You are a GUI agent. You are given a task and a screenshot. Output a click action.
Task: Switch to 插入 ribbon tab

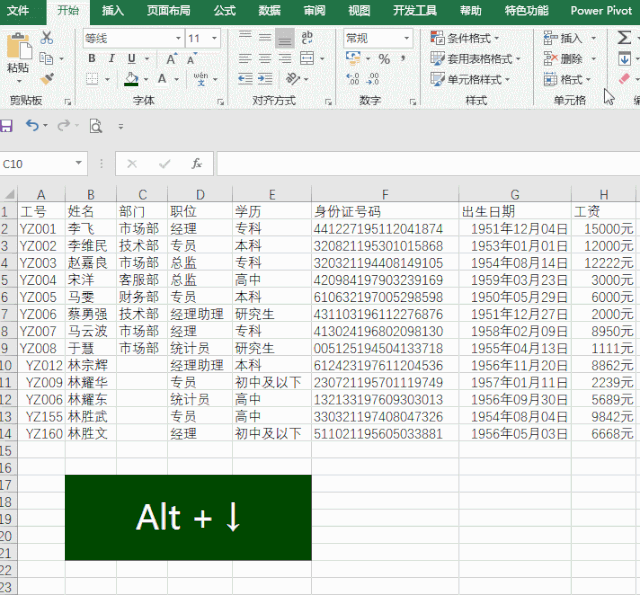[x=112, y=10]
